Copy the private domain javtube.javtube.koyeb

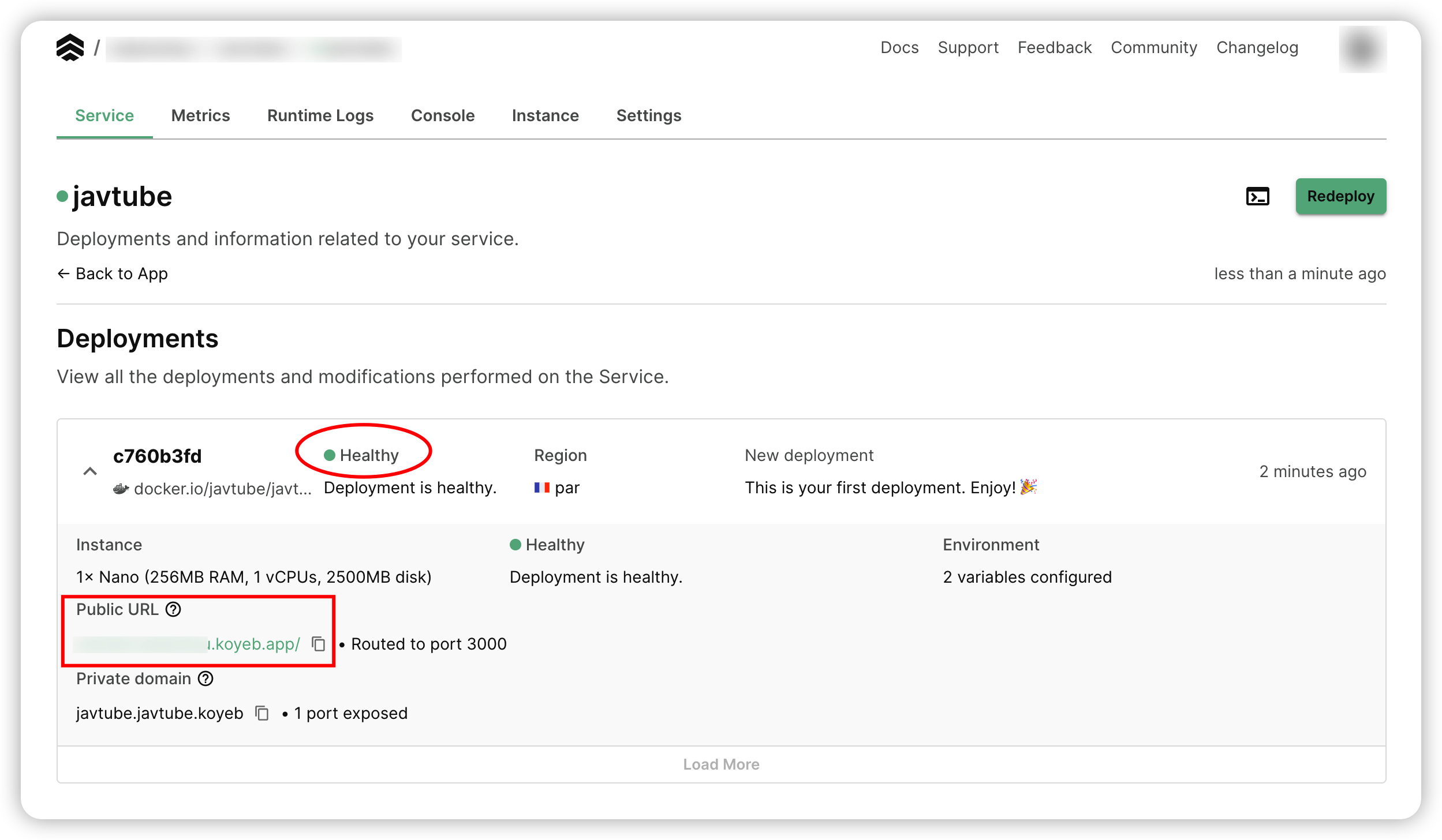click(x=262, y=714)
